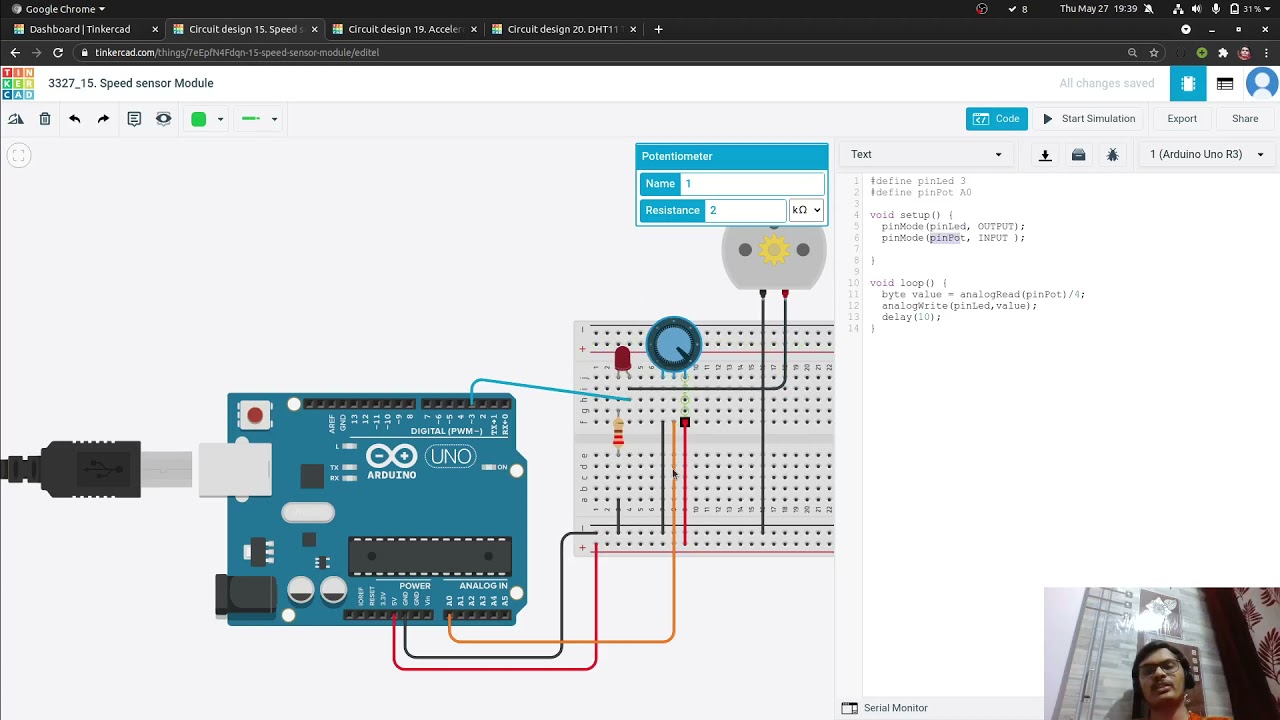The width and height of the screenshot is (1280, 720).
Task: Open the kΩ resistance unit dropdown
Action: tap(806, 211)
